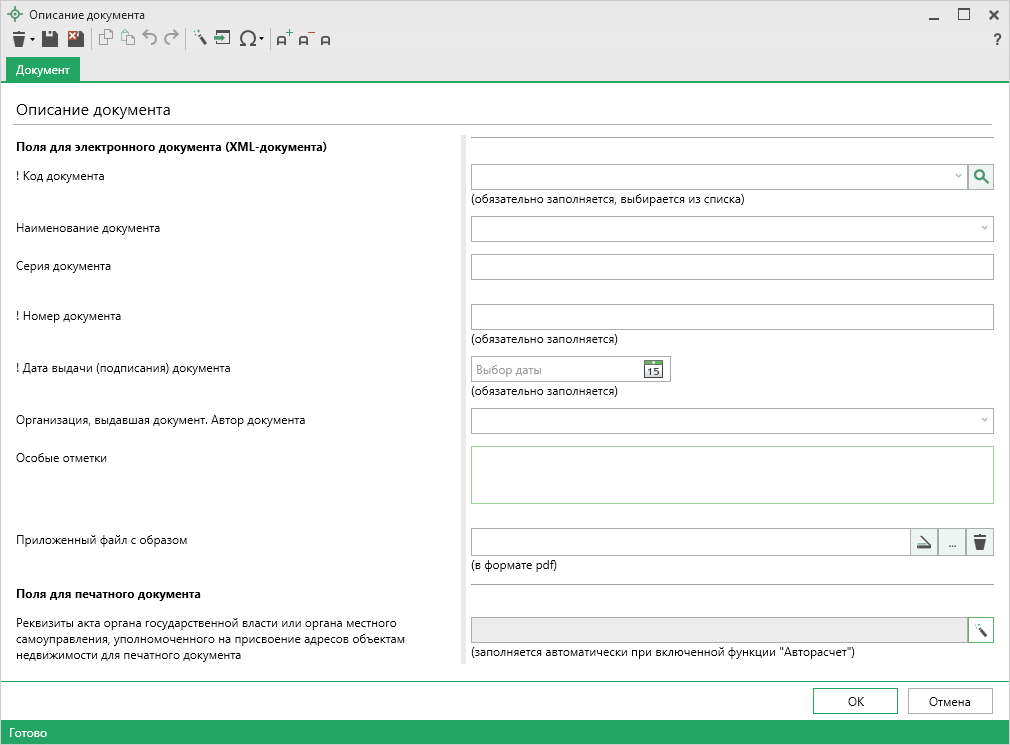Viewport: 1010px width, 745px height.
Task: Insert special symbol via Omega icon
Action: (x=248, y=39)
